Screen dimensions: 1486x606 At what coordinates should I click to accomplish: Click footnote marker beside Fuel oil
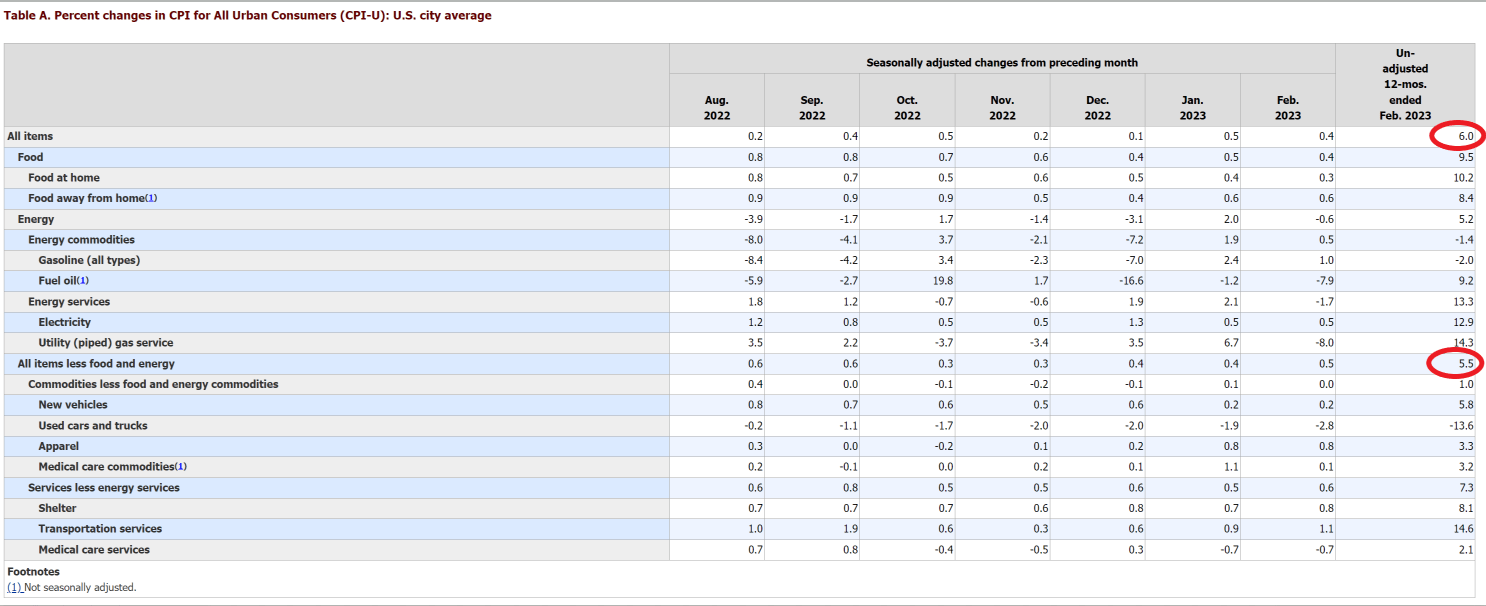click(83, 281)
